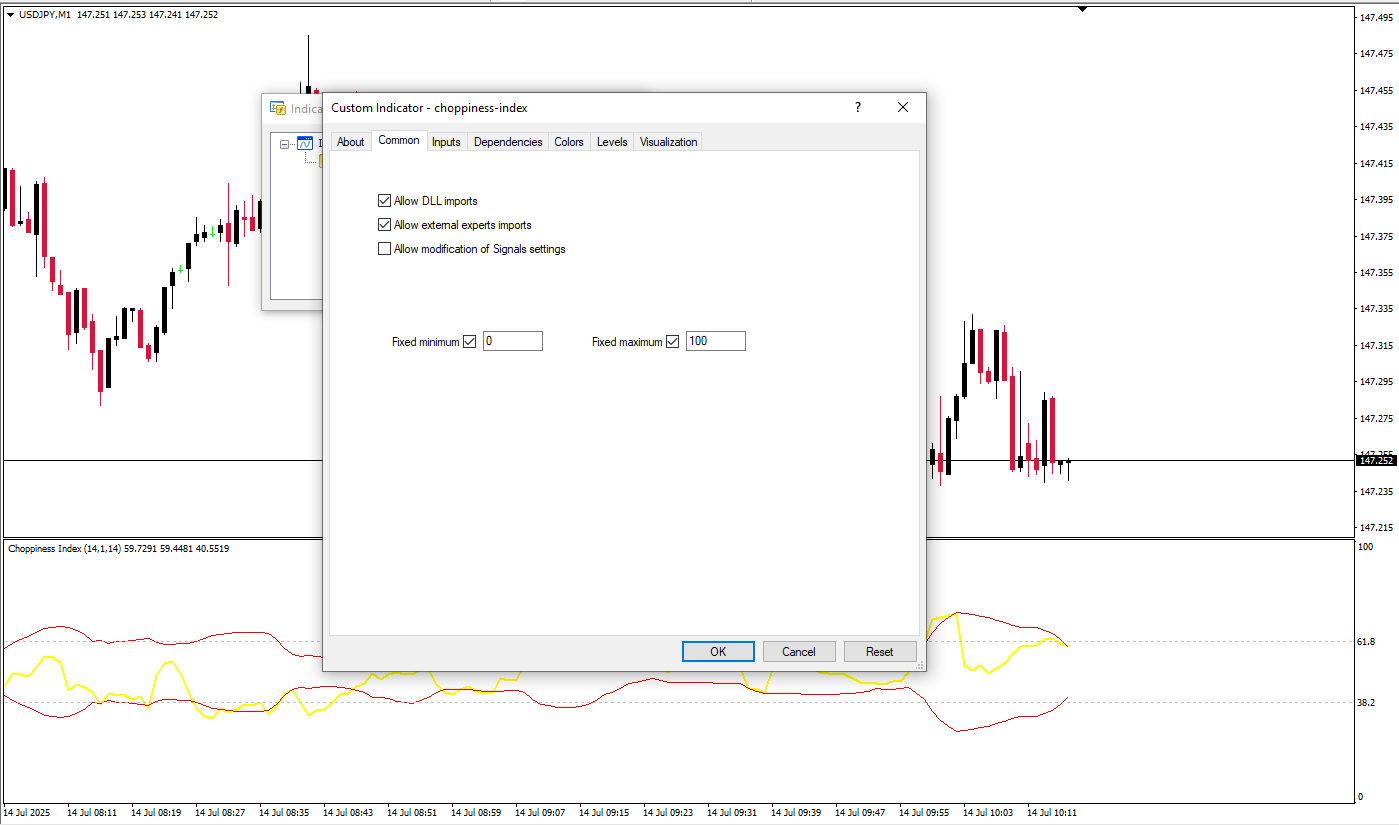The height and width of the screenshot is (825, 1399).
Task: Open the Colors tab
Action: click(x=569, y=142)
